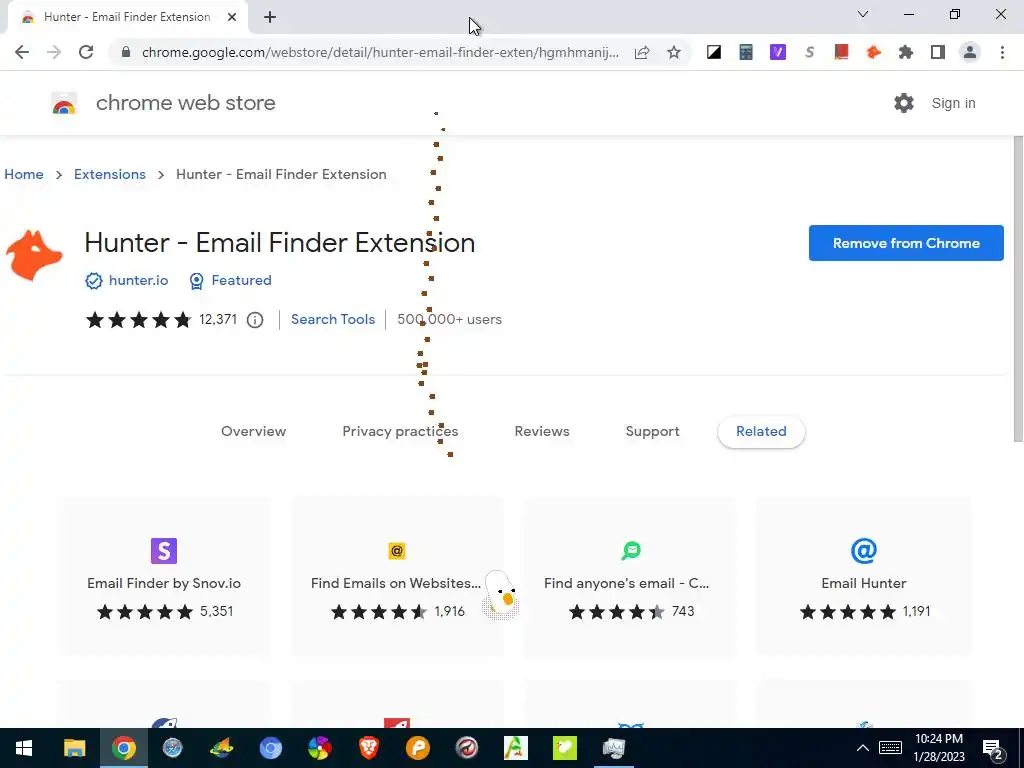Click the 500,000+ users text
The width and height of the screenshot is (1024, 768).
449,319
